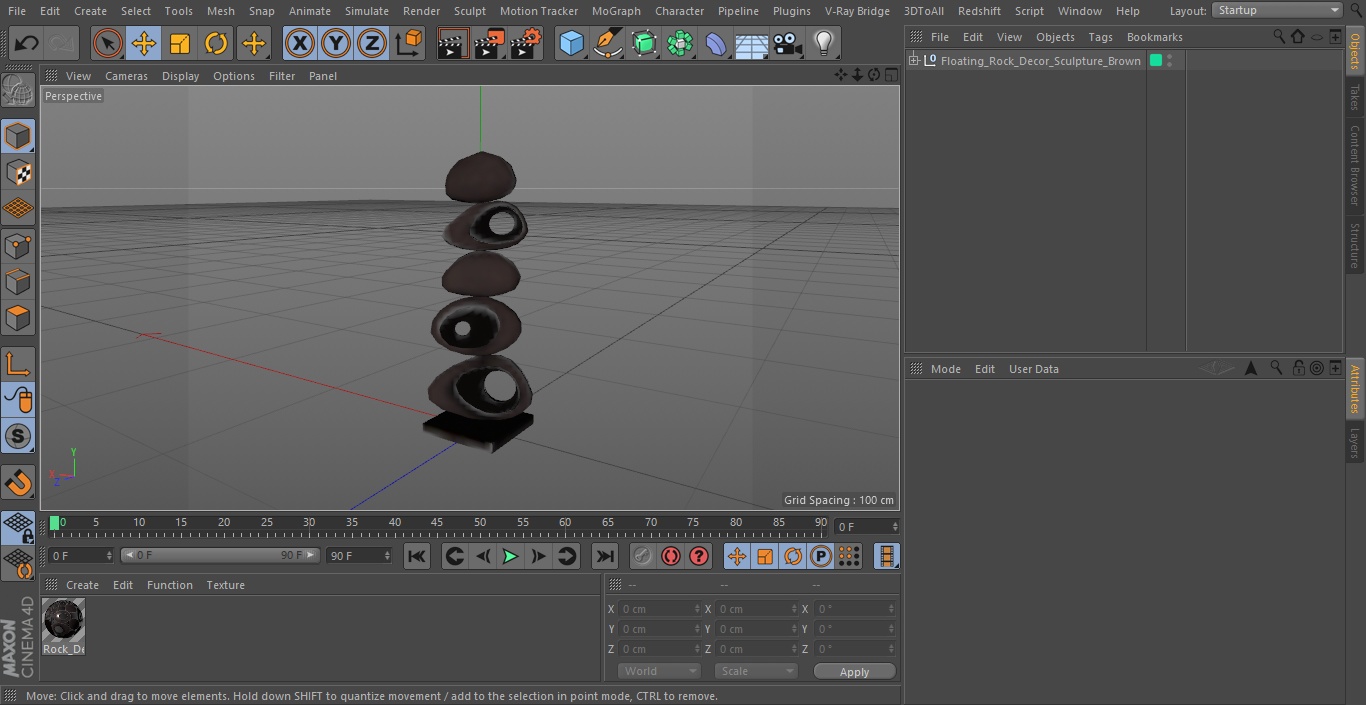Go to end of animation
The image size is (1366, 705).
point(605,556)
